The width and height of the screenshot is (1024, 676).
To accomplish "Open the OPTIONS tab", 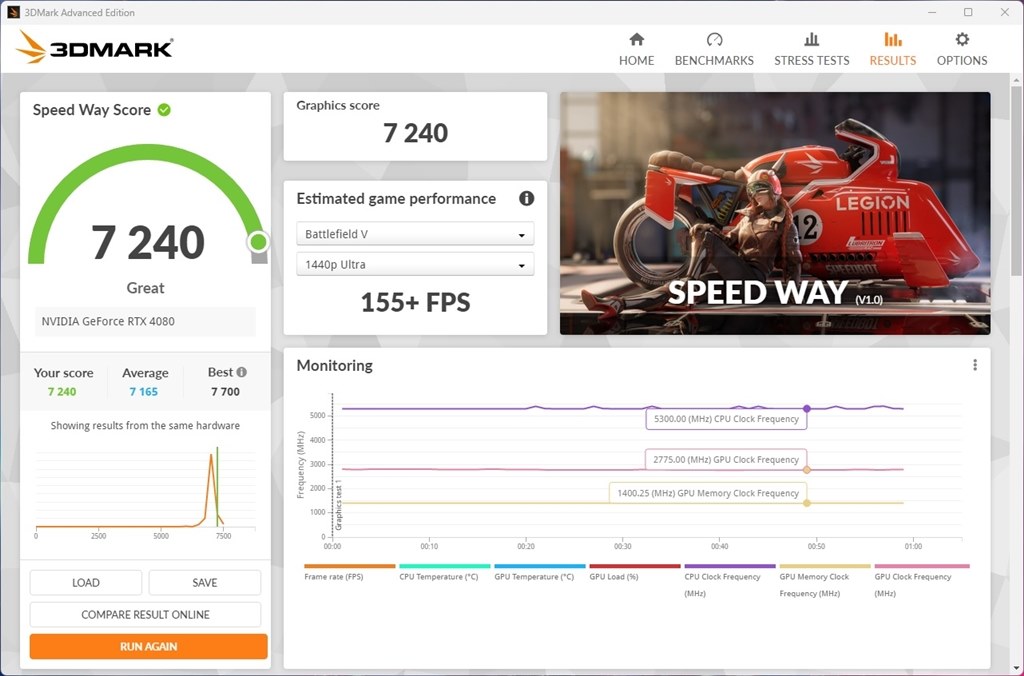I will 962,50.
